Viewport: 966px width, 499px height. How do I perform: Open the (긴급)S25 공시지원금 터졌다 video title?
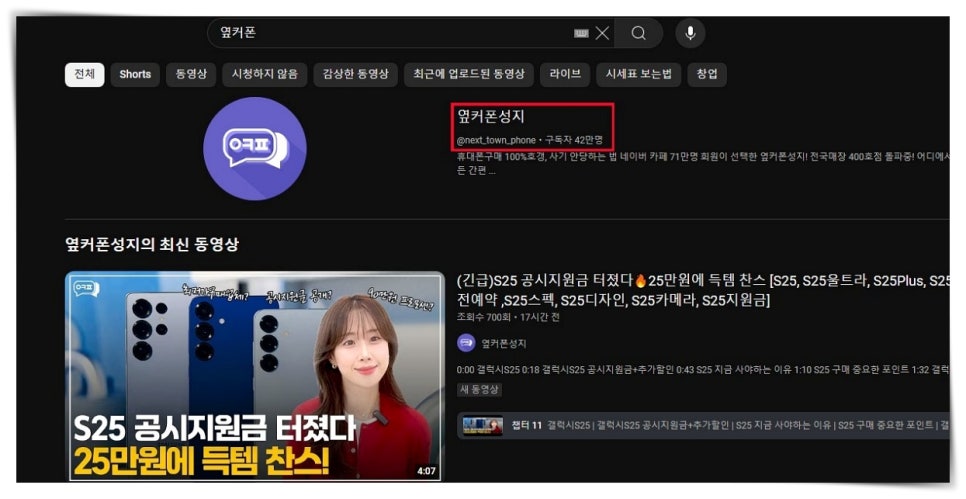(702, 290)
